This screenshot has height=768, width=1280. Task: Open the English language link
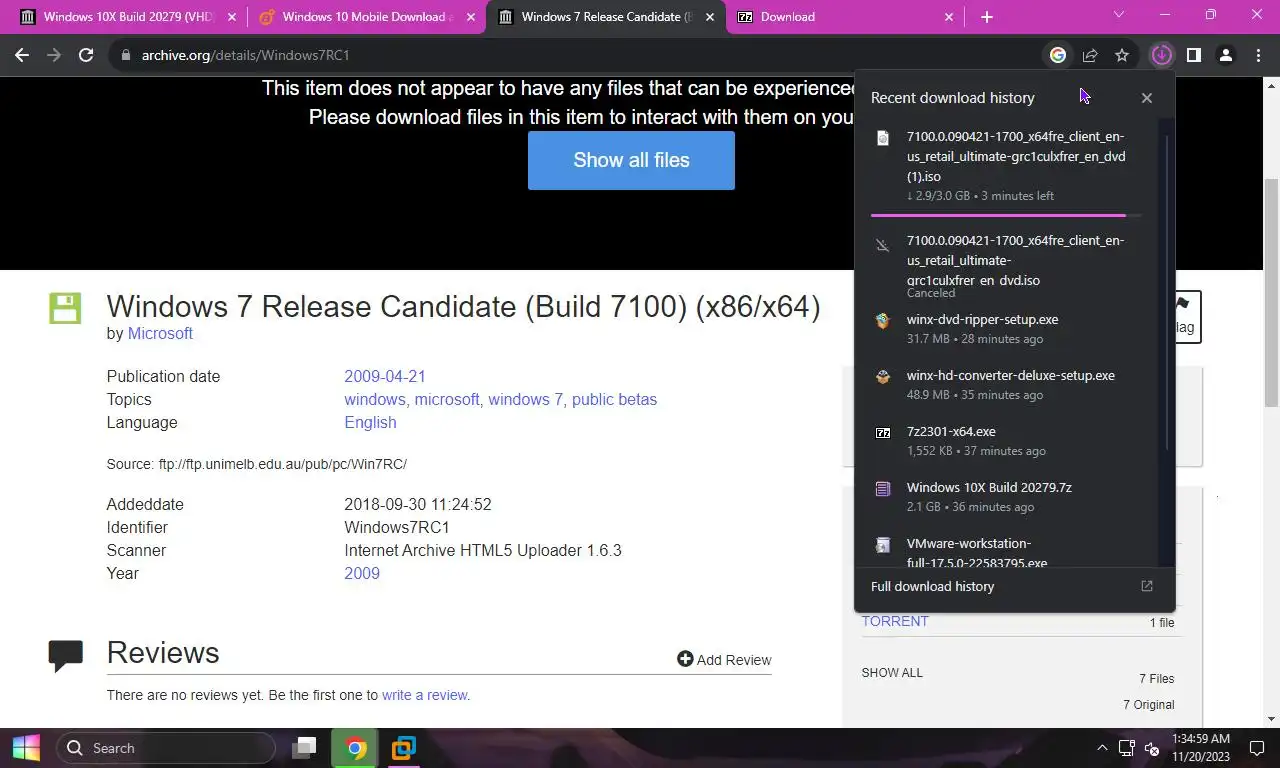[x=370, y=422]
